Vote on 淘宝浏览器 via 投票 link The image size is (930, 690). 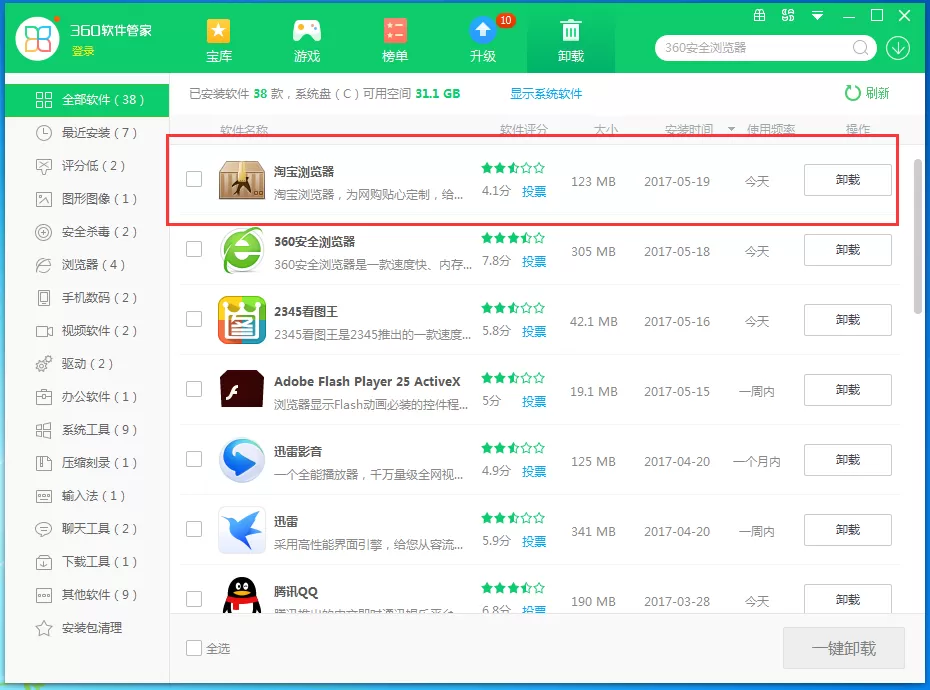[x=534, y=191]
